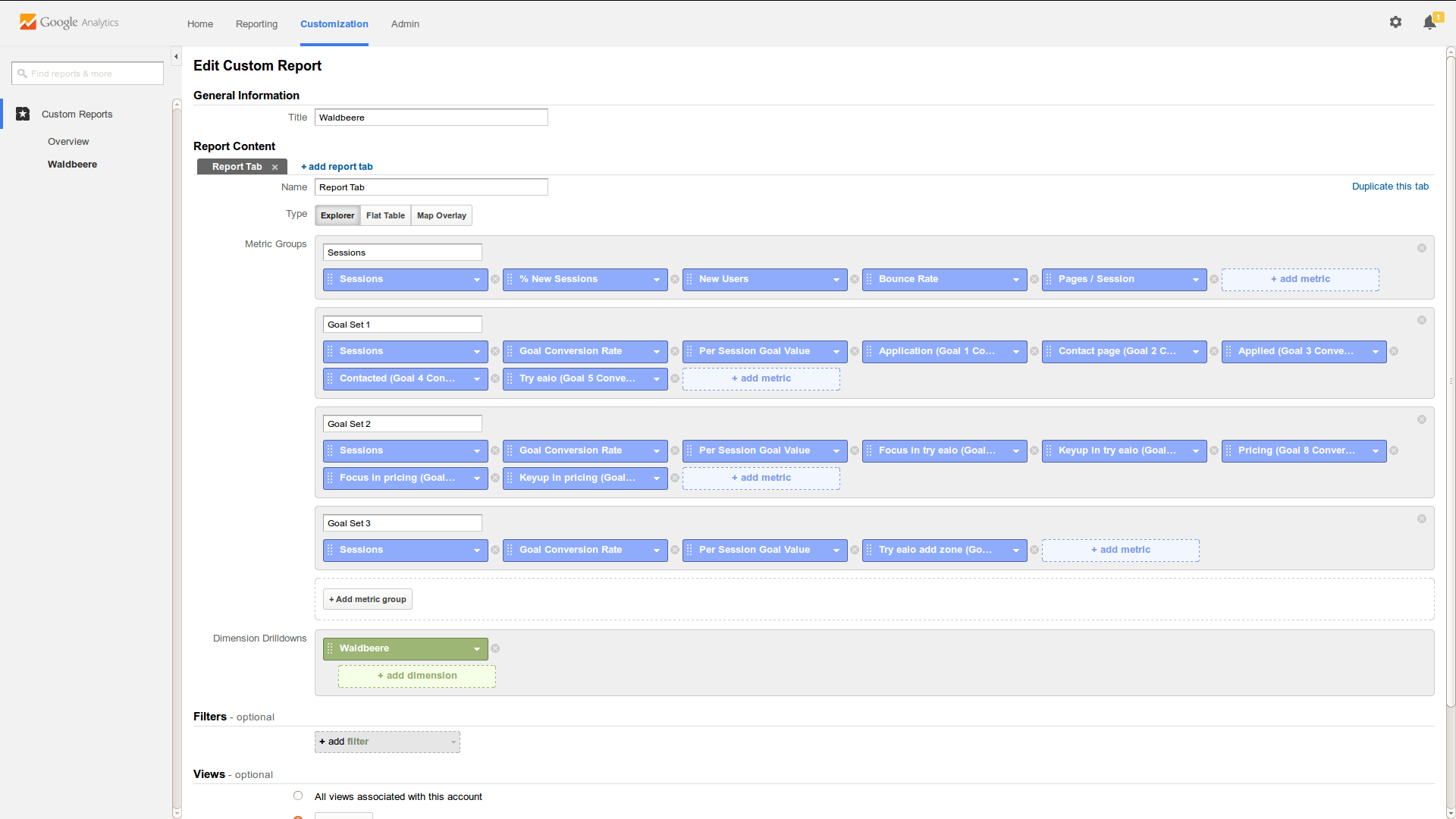Open the settings gear icon
The width and height of the screenshot is (1456, 819).
[x=1395, y=23]
